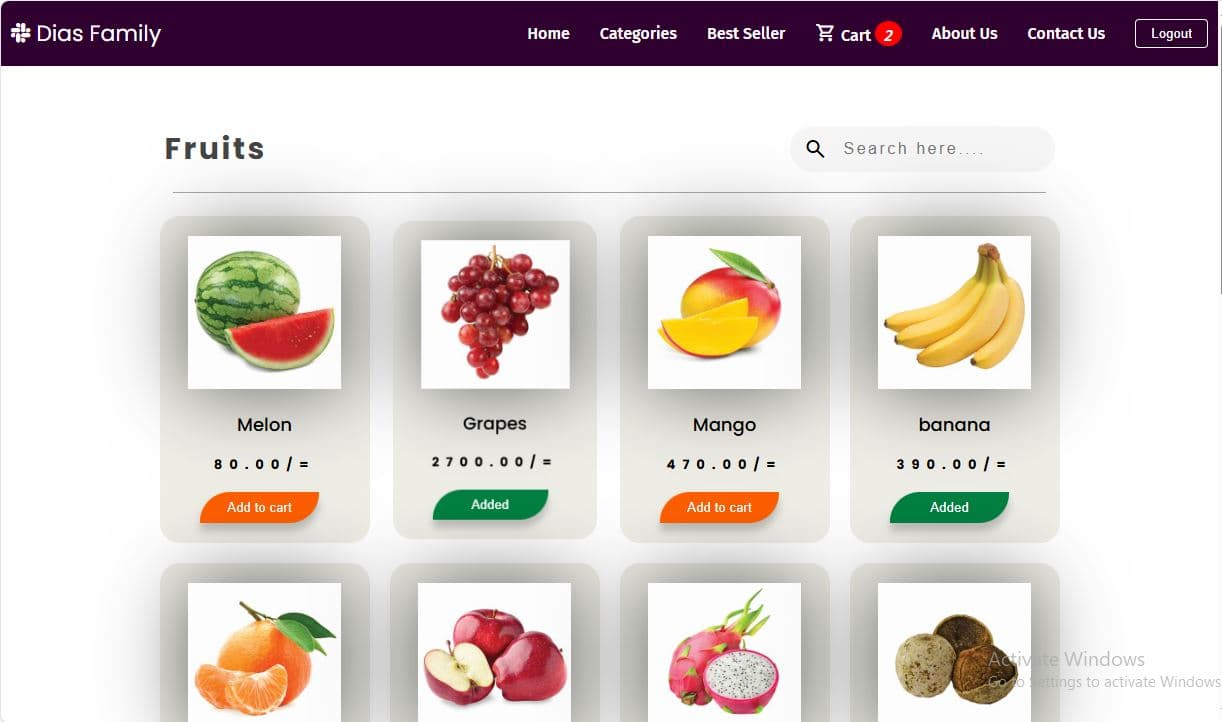Image resolution: width=1222 pixels, height=722 pixels.
Task: Toggle the Added button for banana
Action: (x=949, y=507)
